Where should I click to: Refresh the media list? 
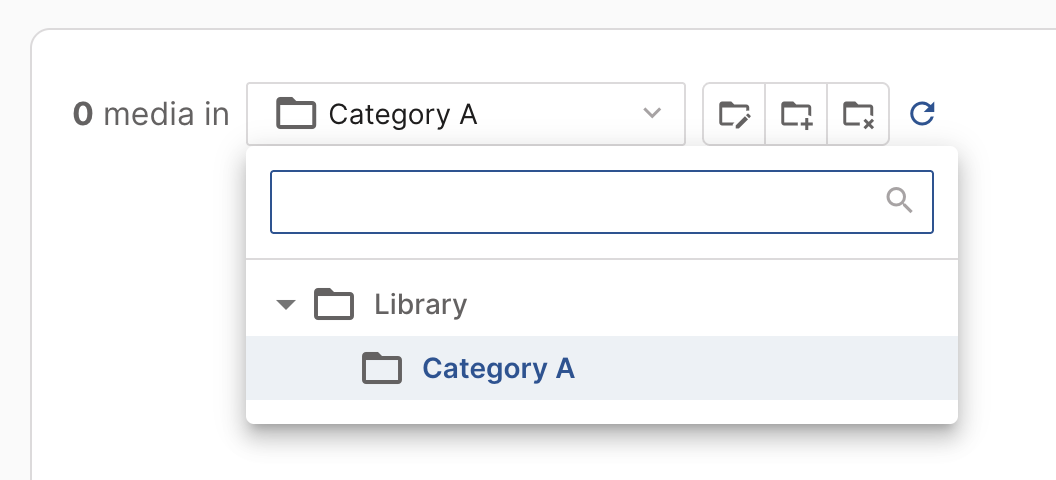coord(922,114)
